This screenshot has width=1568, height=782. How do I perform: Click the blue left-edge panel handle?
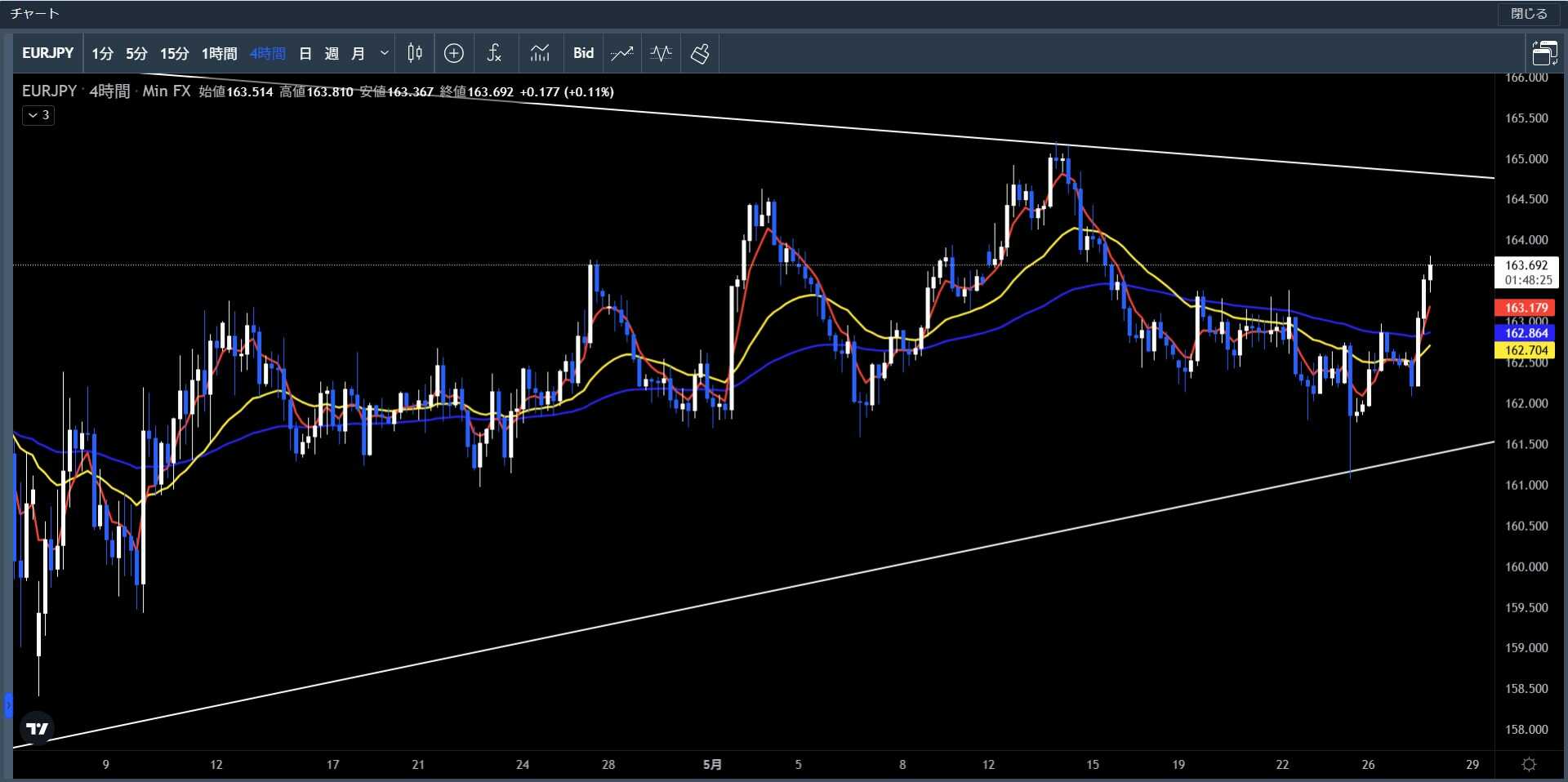(x=8, y=704)
